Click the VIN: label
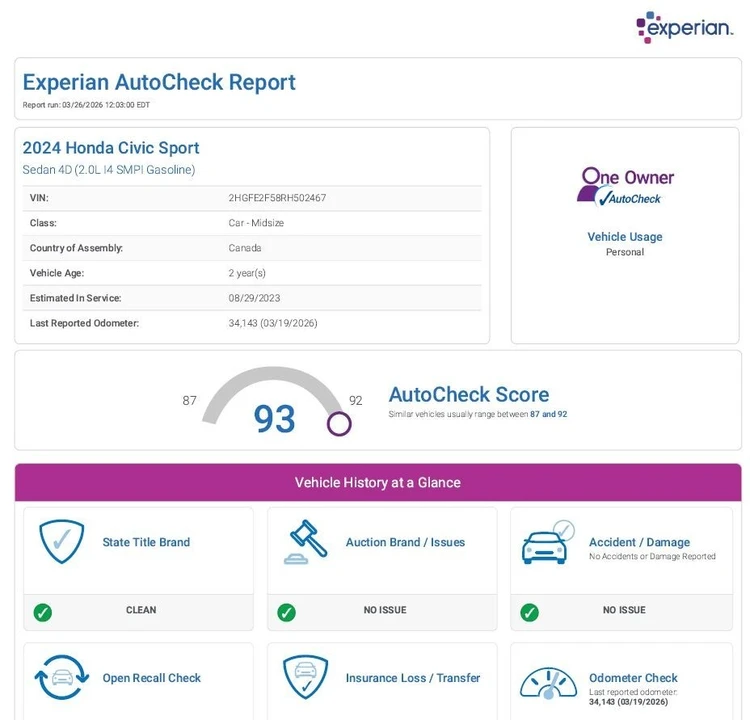The width and height of the screenshot is (750, 720). coord(39,198)
